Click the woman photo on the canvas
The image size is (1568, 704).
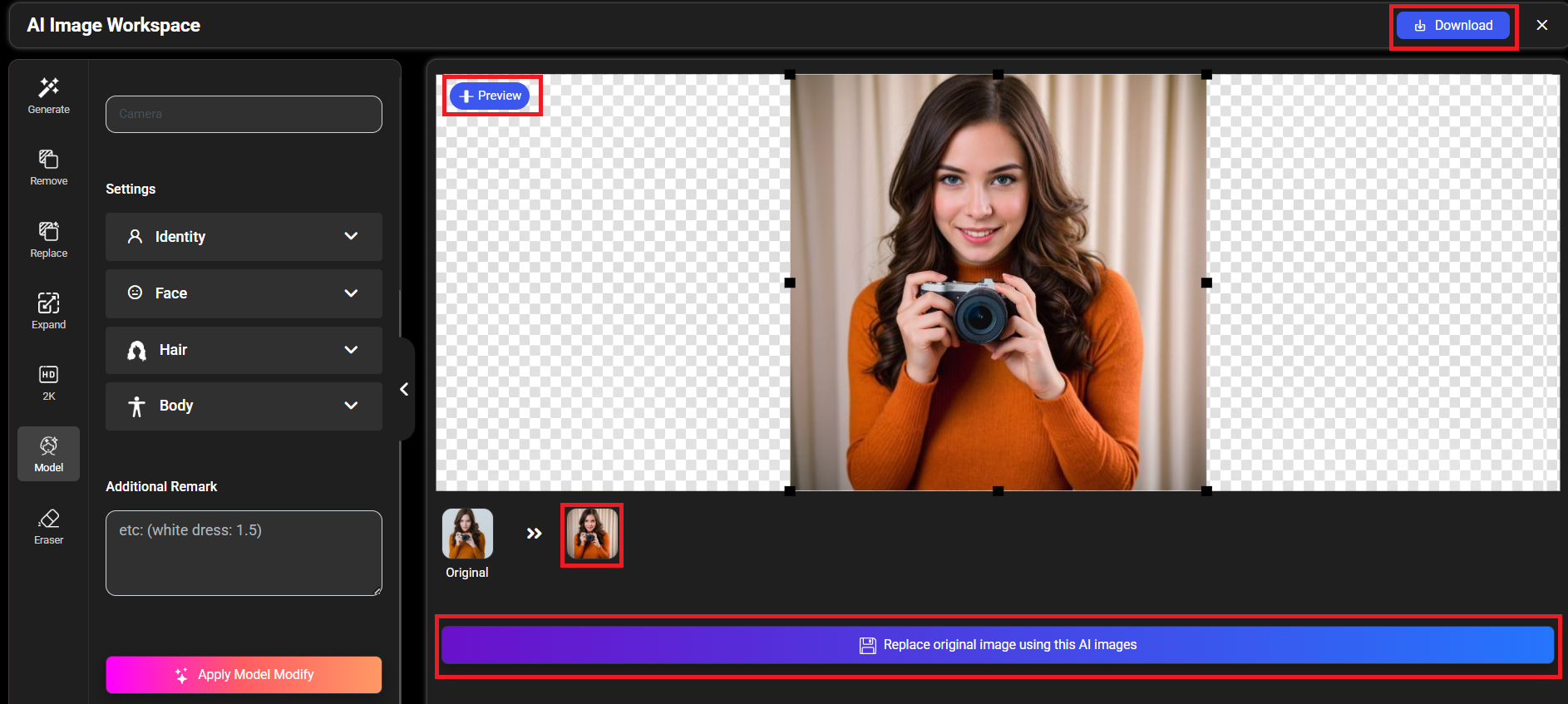coord(998,283)
